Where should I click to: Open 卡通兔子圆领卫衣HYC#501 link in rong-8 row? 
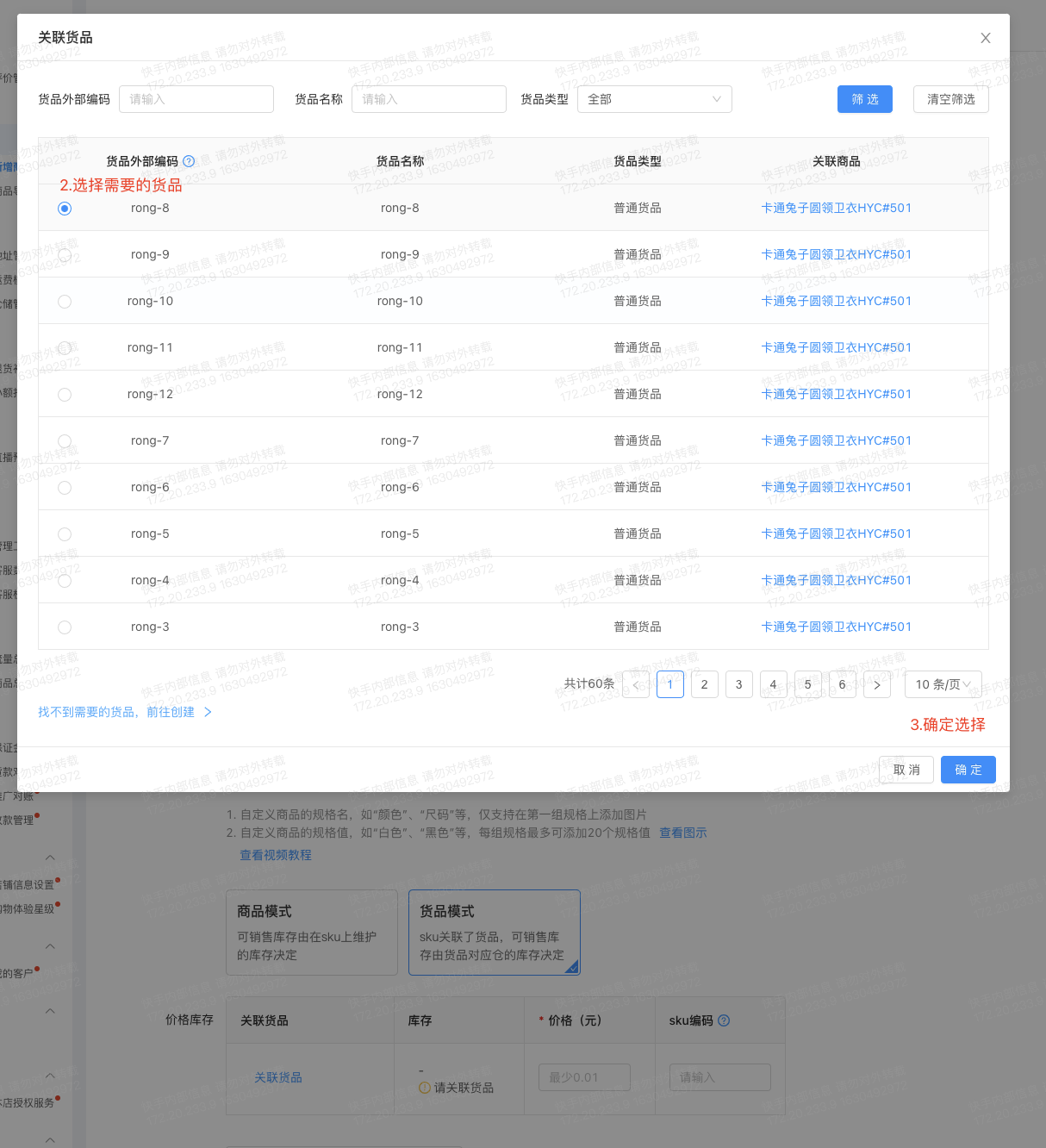click(x=836, y=208)
